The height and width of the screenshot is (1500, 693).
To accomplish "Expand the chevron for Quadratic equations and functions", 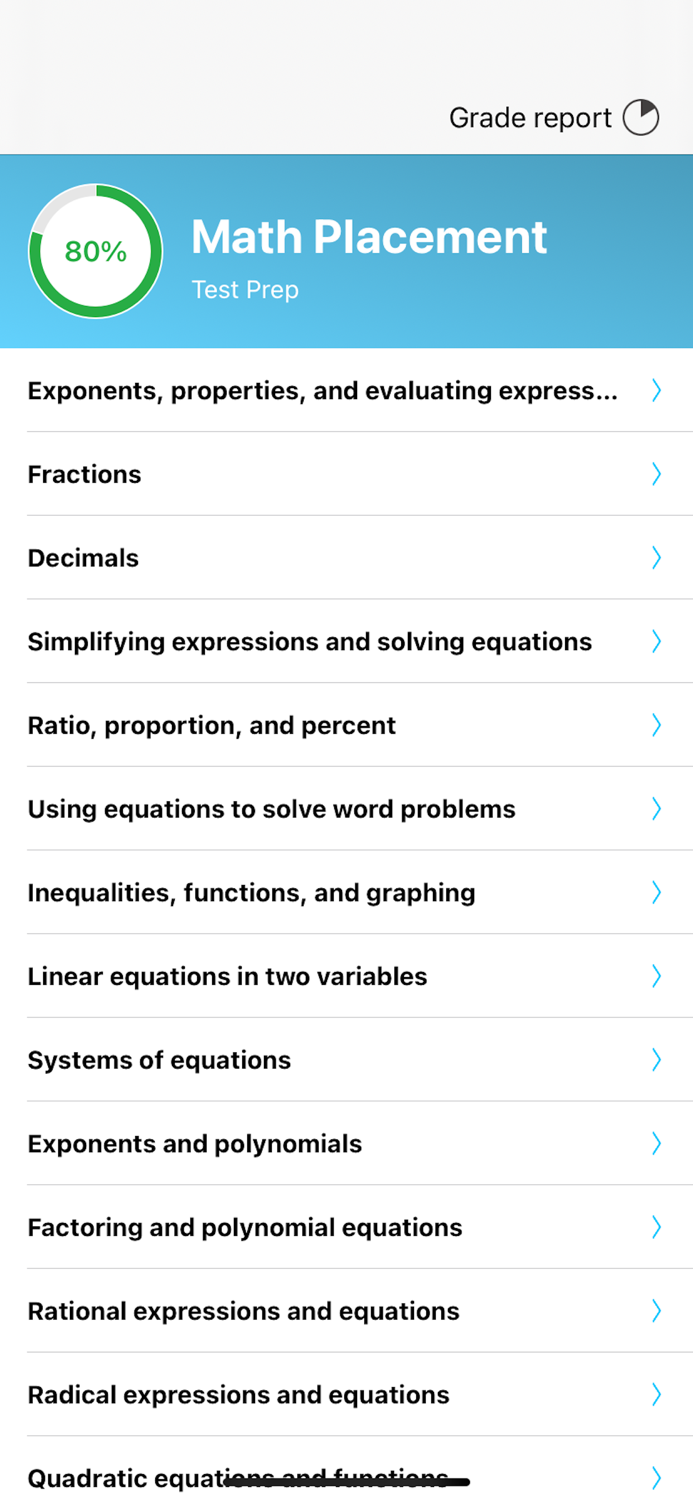I will (x=656, y=1478).
